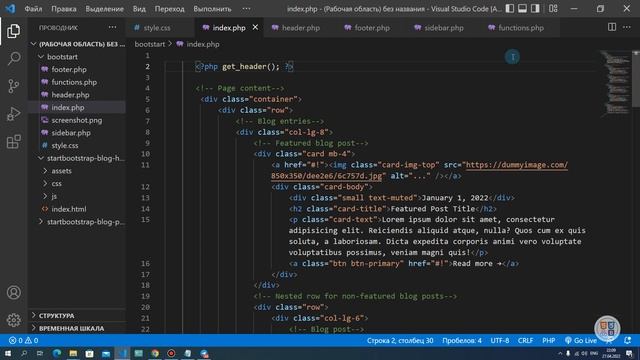Split the editor to the right
The image size is (640, 360).
(x=612, y=27)
